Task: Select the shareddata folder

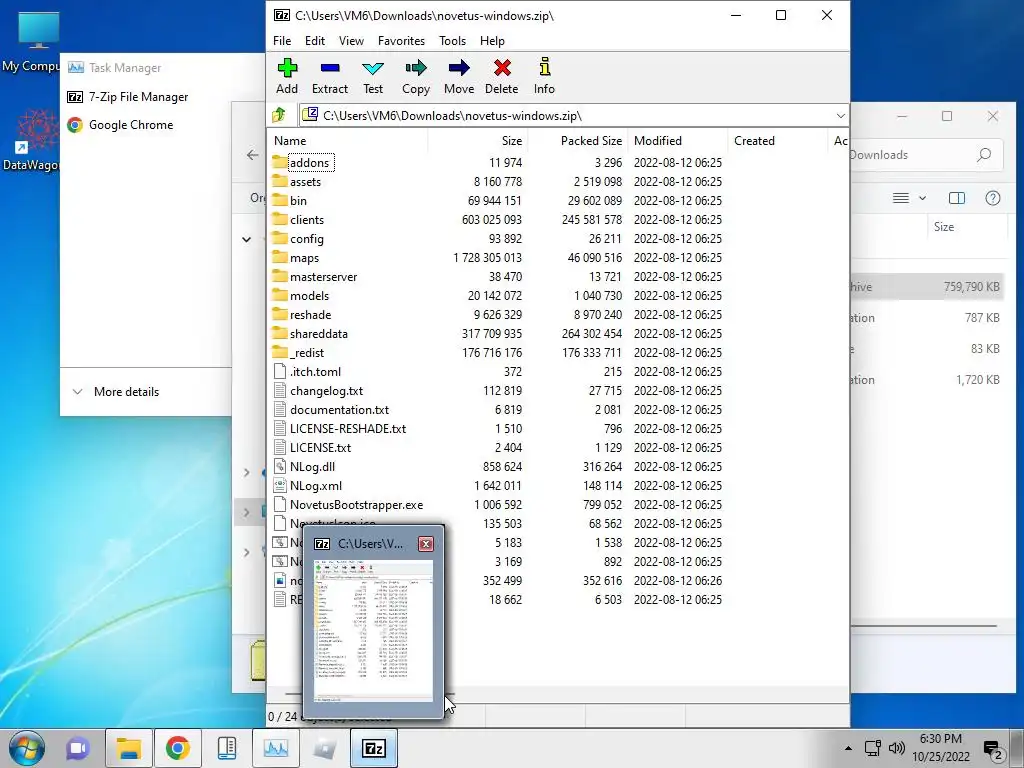Action: (318, 333)
